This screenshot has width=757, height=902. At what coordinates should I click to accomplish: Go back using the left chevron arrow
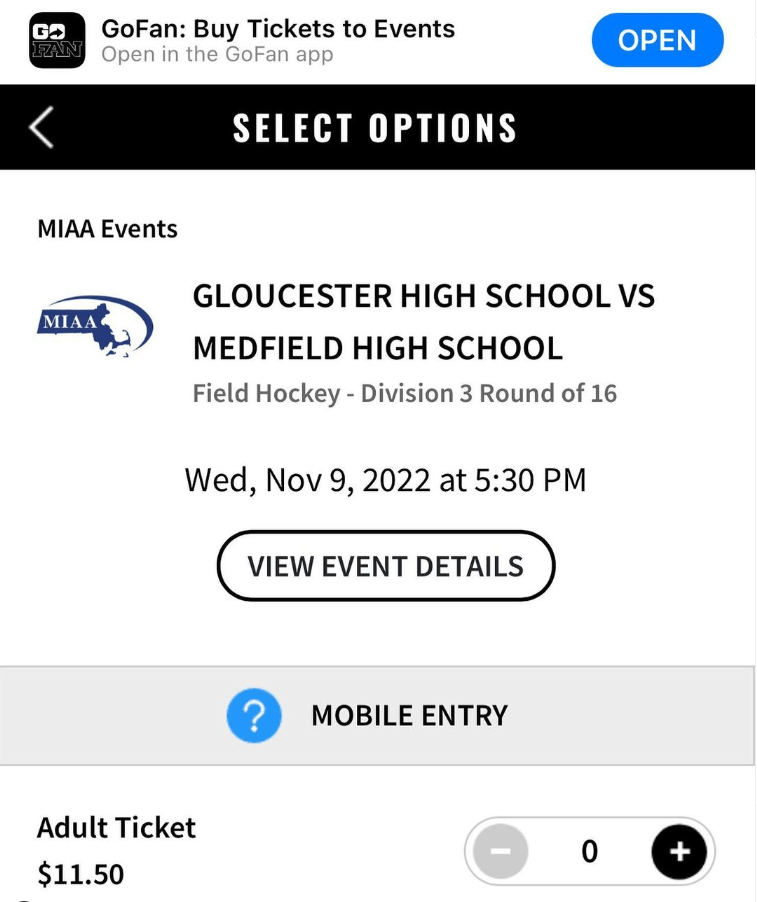click(x=42, y=128)
